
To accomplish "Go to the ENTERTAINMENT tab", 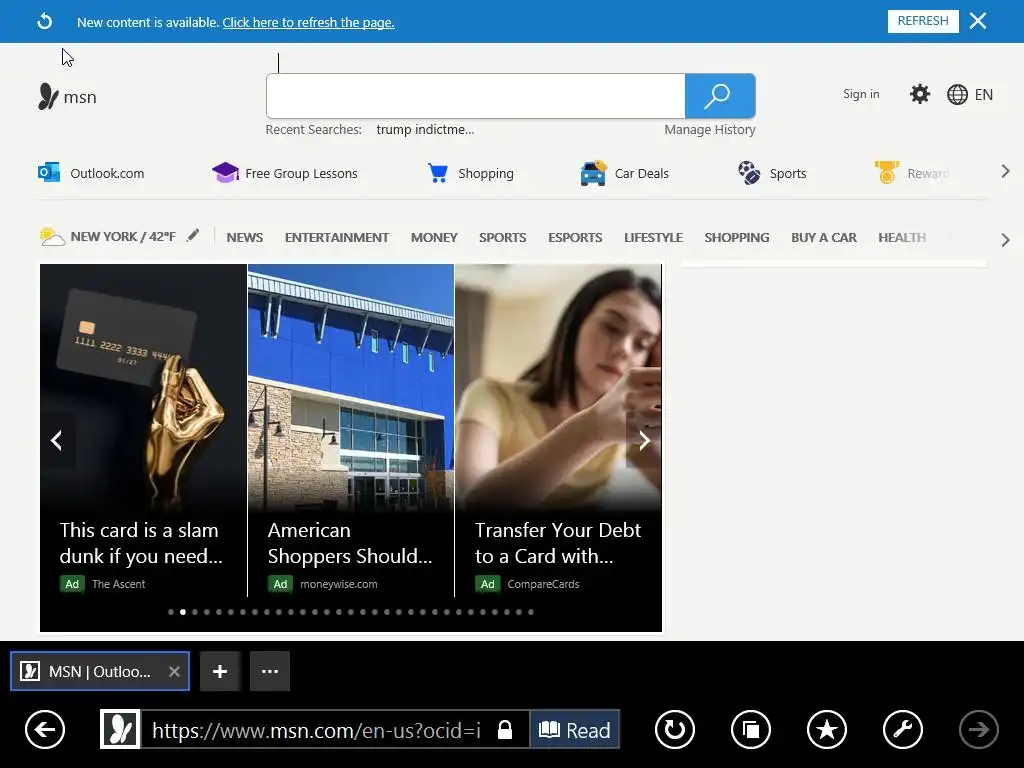I will tap(336, 238).
